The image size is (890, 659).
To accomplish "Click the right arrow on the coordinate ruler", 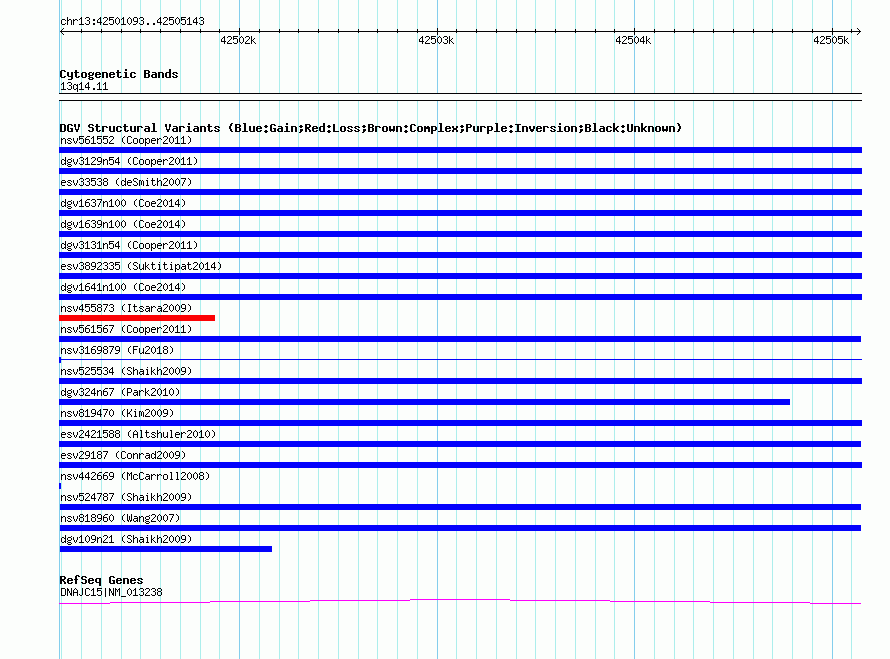I will (858, 32).
